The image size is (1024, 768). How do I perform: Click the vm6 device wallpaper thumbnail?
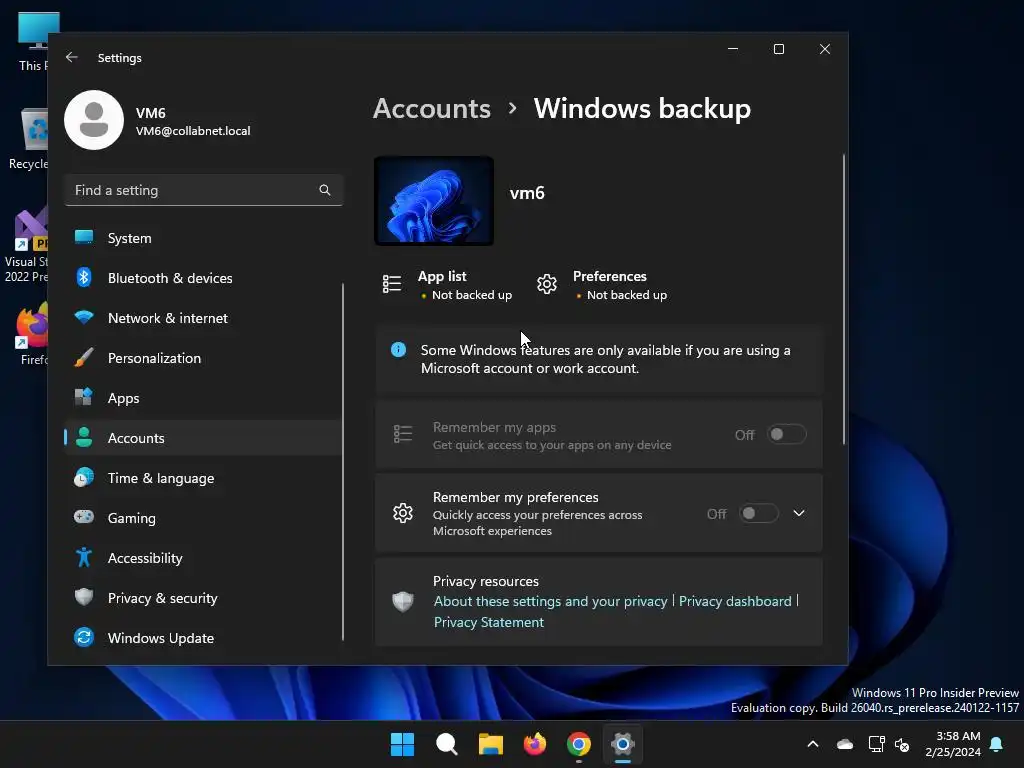coord(434,201)
